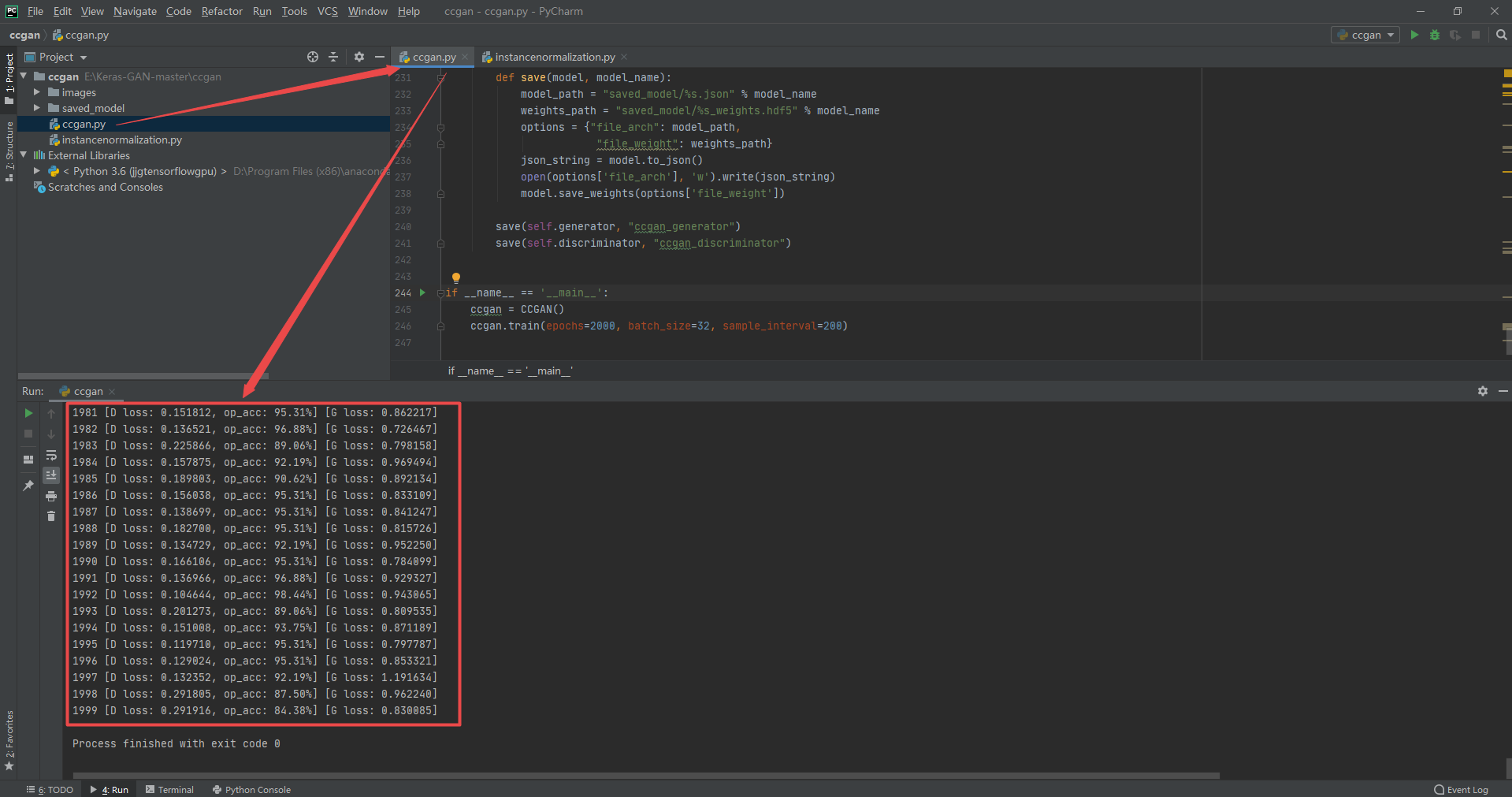Toggle soft-wrap in Run console

51,455
